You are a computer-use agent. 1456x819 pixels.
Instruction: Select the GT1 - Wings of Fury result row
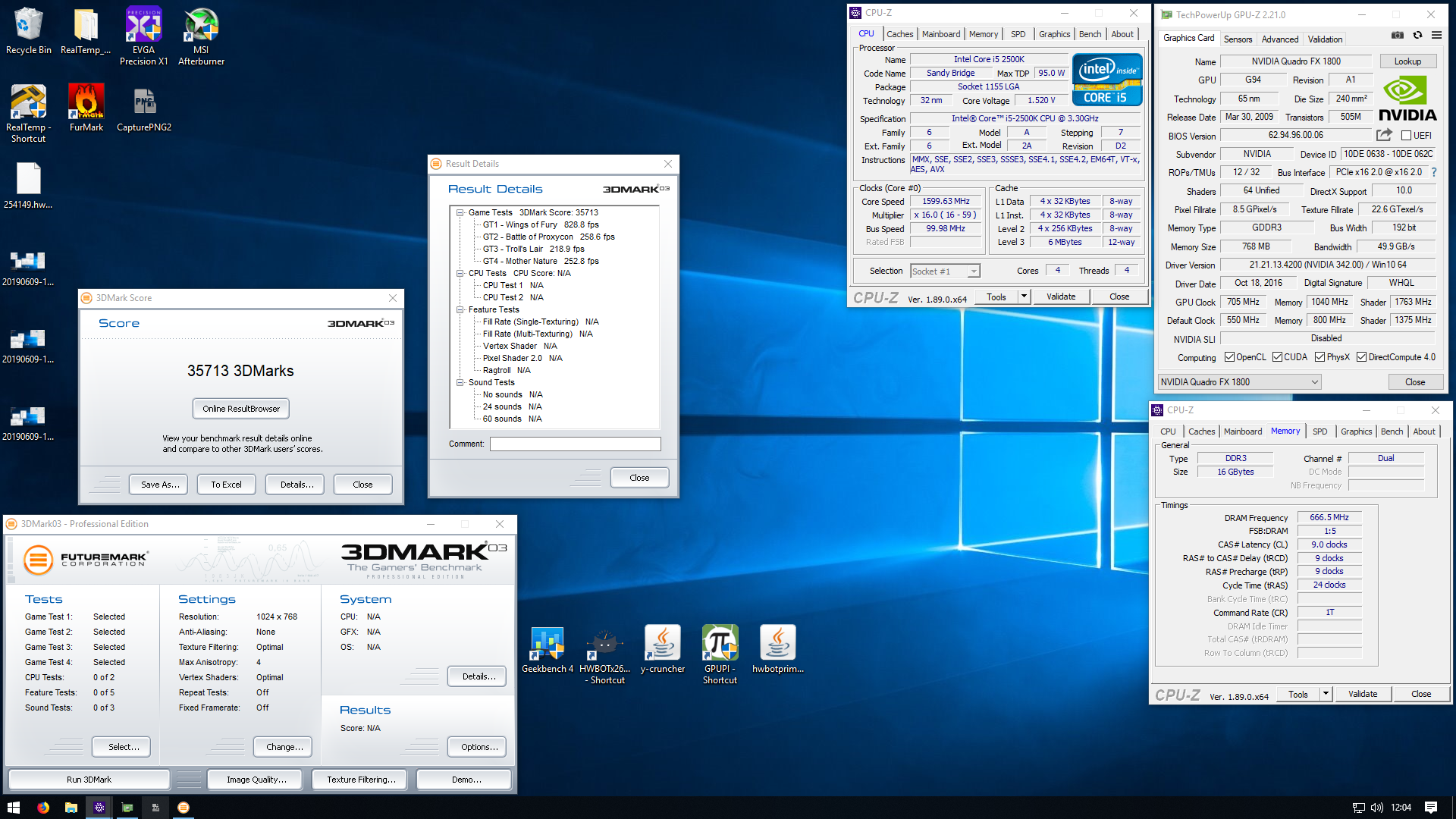[x=541, y=225]
